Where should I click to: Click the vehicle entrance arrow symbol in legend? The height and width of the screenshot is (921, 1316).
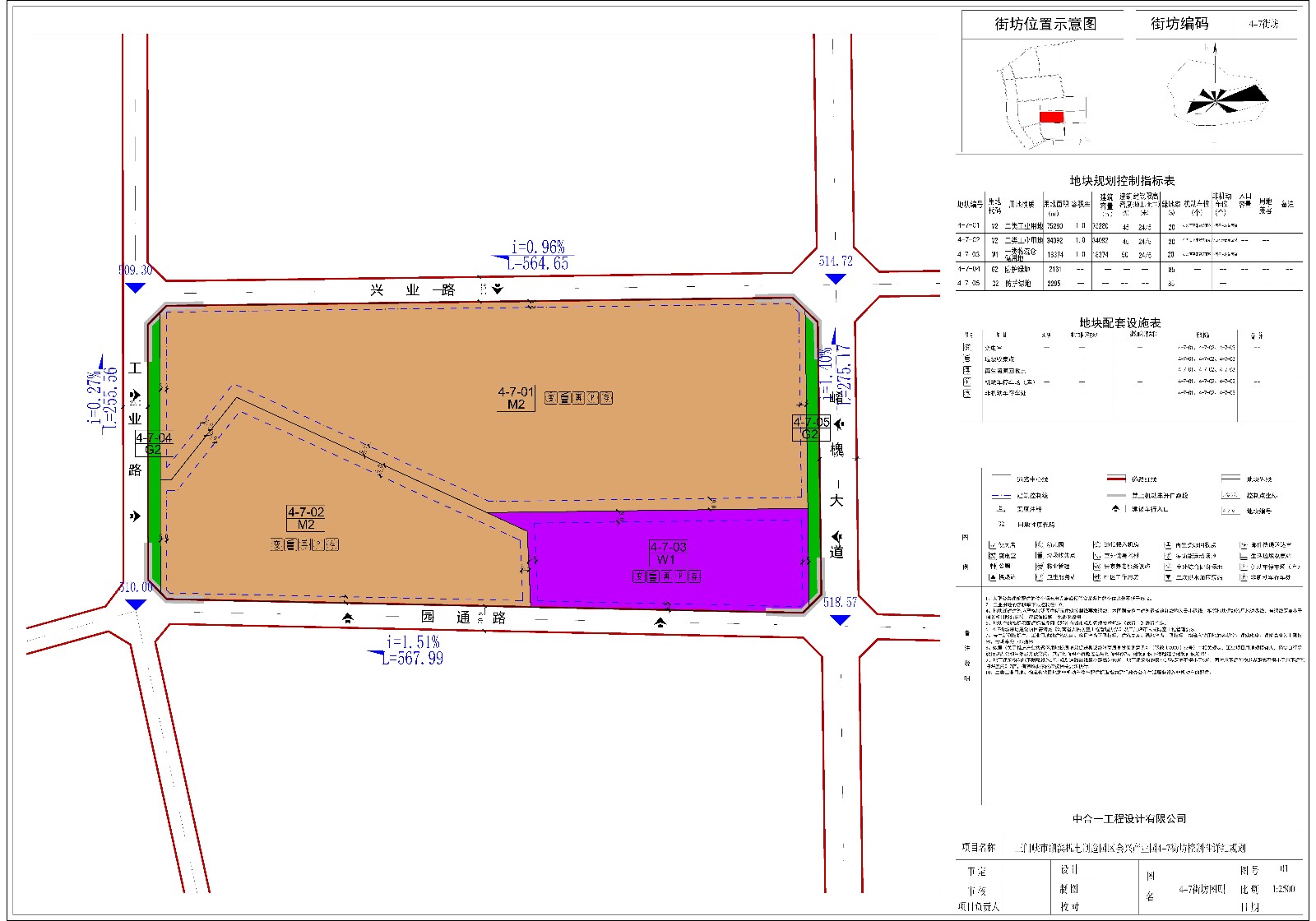point(1115,508)
